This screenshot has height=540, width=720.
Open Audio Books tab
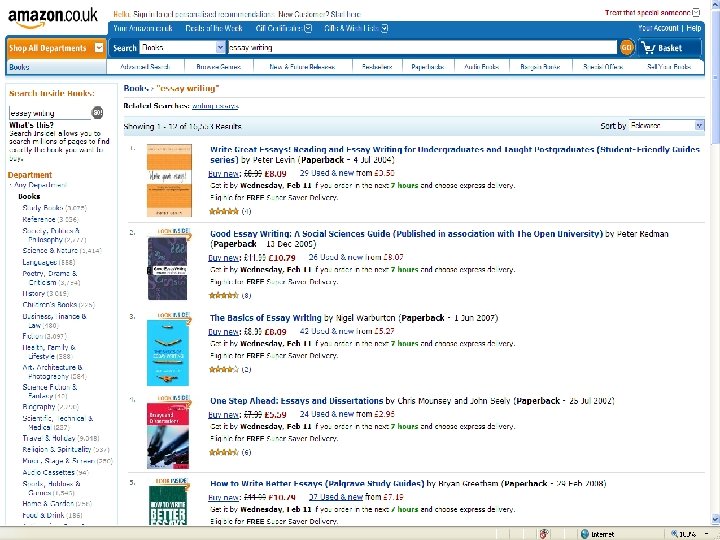coord(482,67)
